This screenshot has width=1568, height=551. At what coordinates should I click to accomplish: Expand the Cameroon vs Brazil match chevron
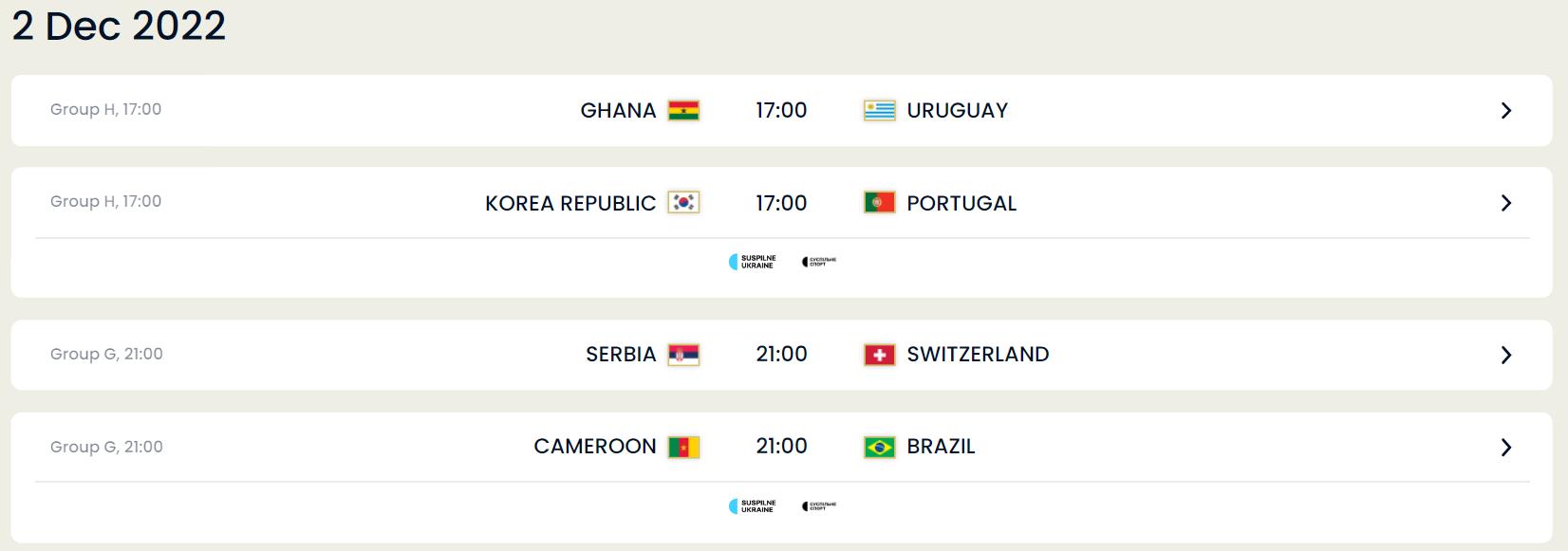(x=1506, y=447)
